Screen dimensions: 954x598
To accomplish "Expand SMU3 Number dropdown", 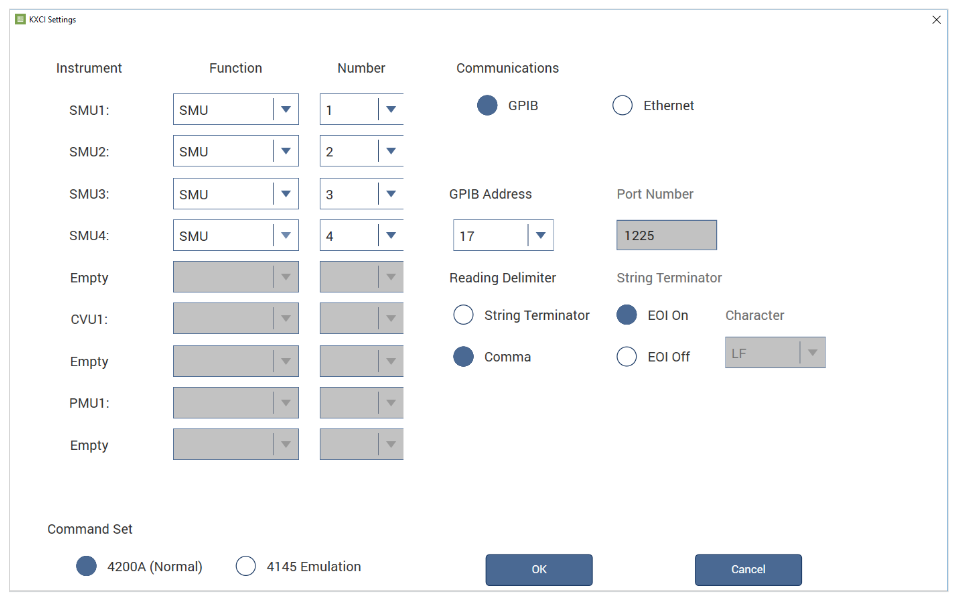I will coord(390,194).
